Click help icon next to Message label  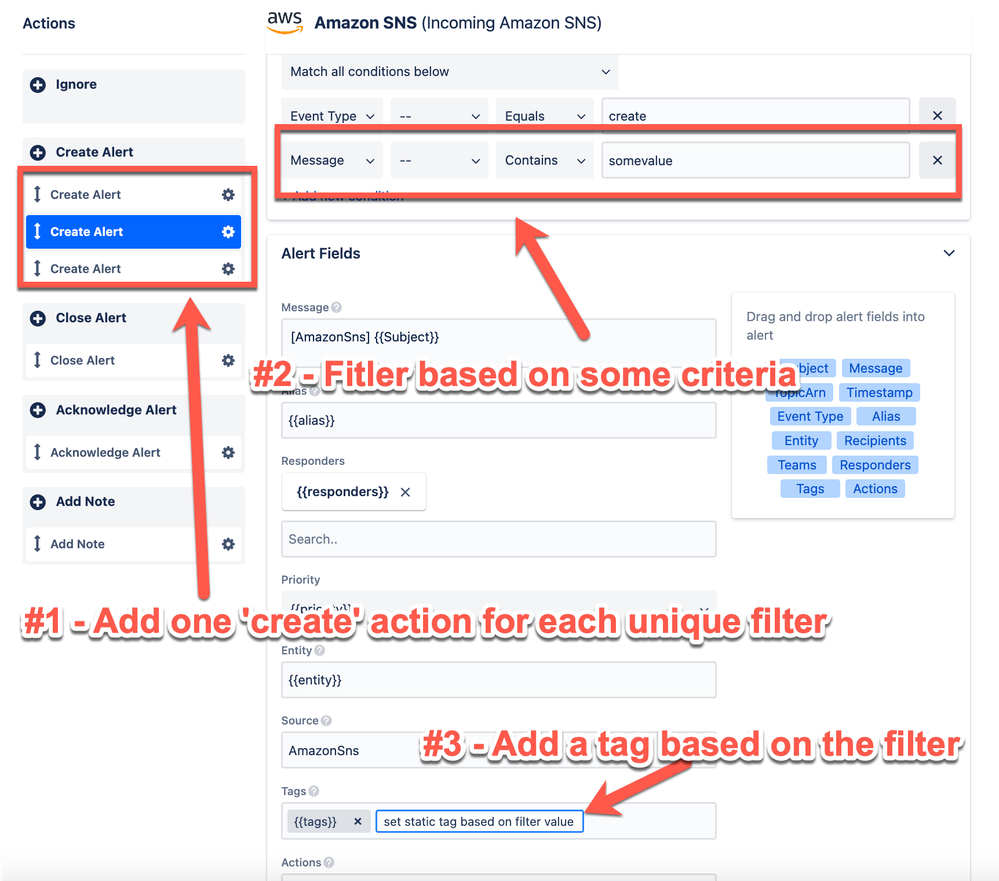[x=336, y=308]
